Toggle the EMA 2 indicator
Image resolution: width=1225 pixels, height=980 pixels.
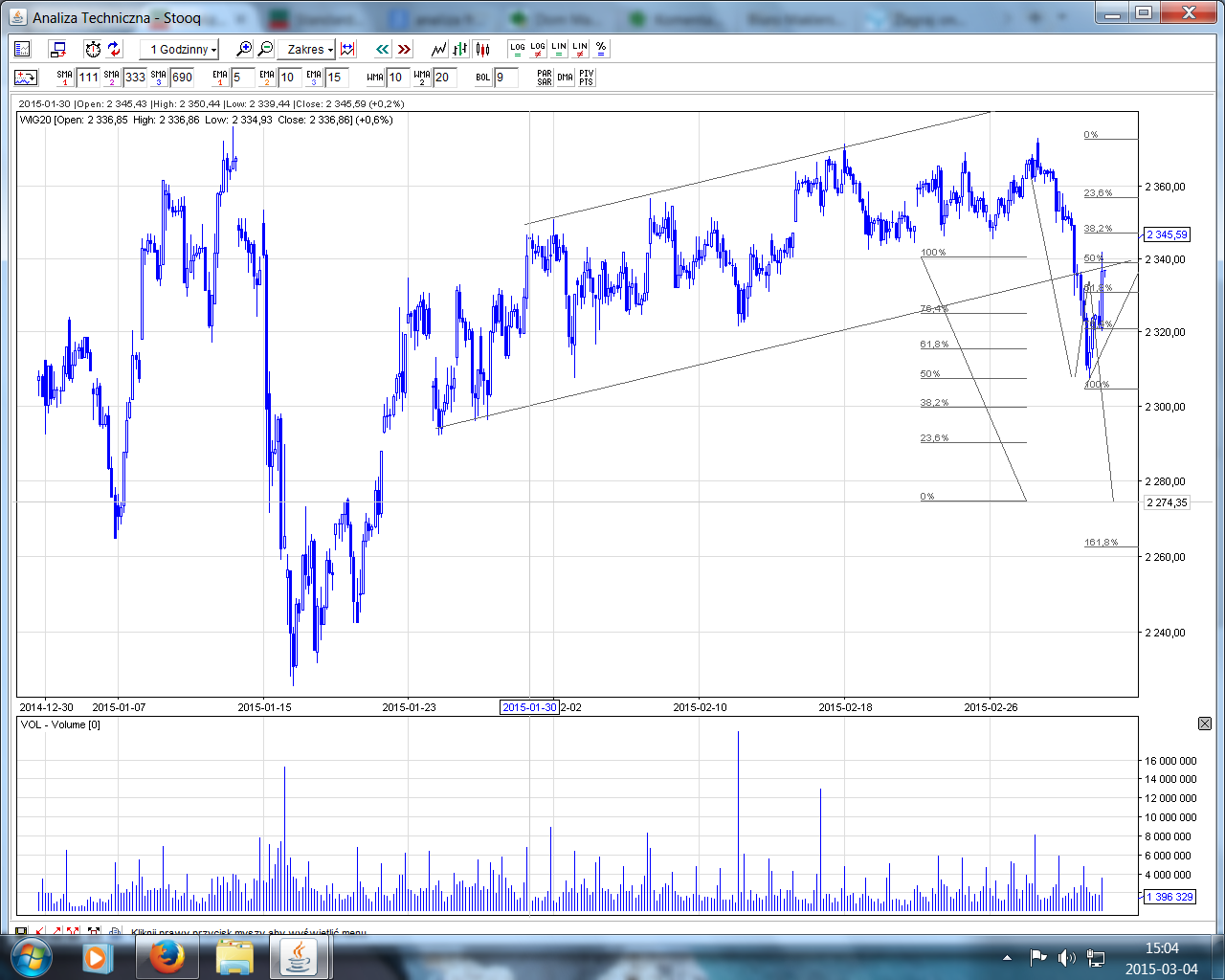point(267,78)
